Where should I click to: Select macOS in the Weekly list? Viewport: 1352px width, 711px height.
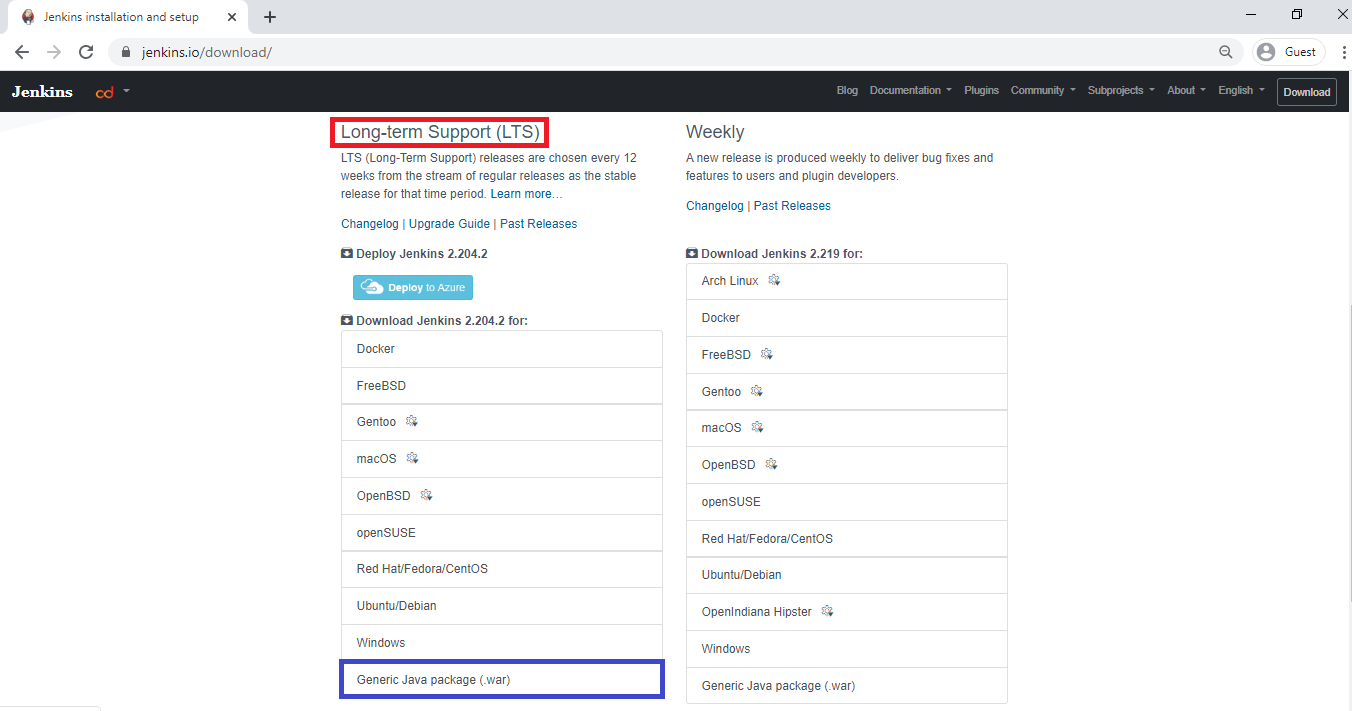[x=847, y=428]
